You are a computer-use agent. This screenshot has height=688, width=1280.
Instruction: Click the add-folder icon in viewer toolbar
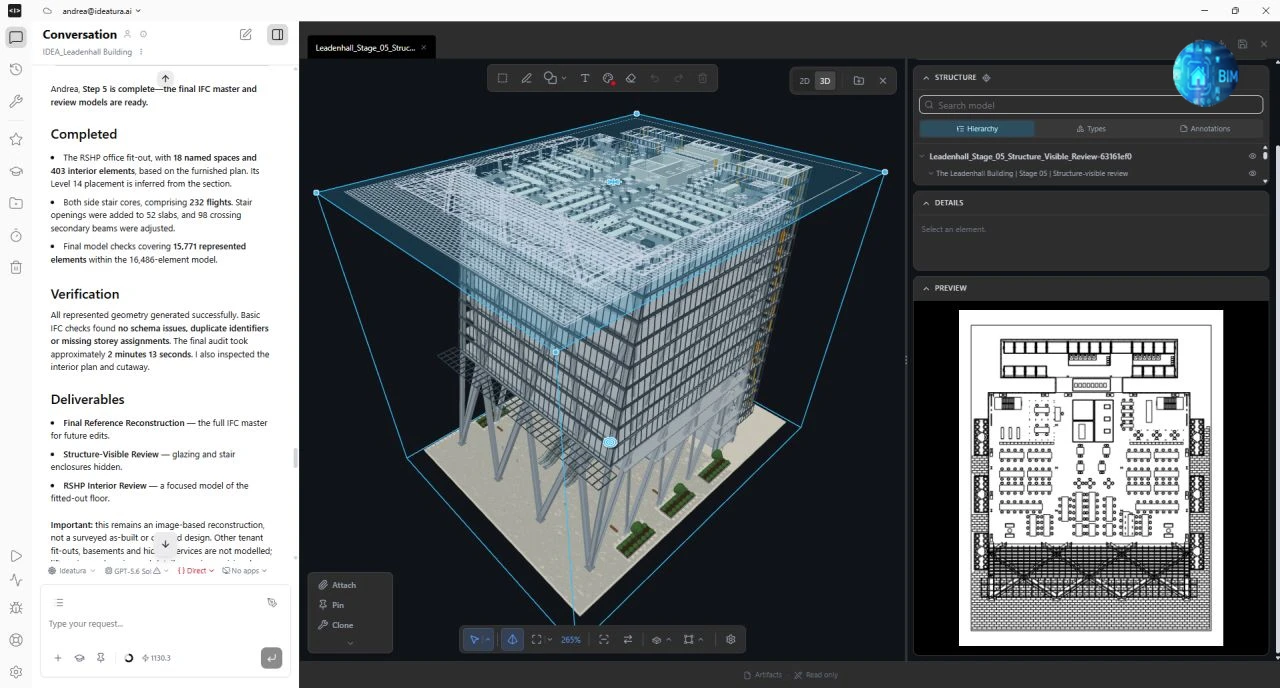tap(859, 81)
